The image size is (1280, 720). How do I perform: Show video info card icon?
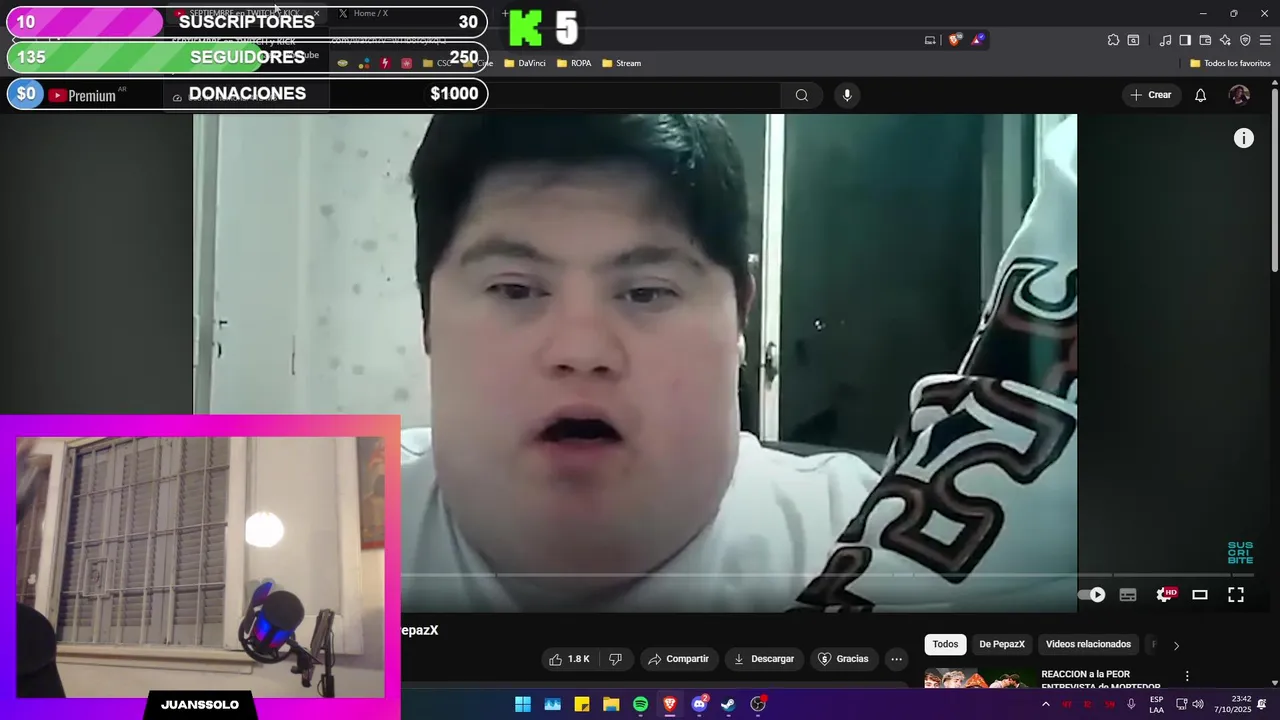point(1243,139)
